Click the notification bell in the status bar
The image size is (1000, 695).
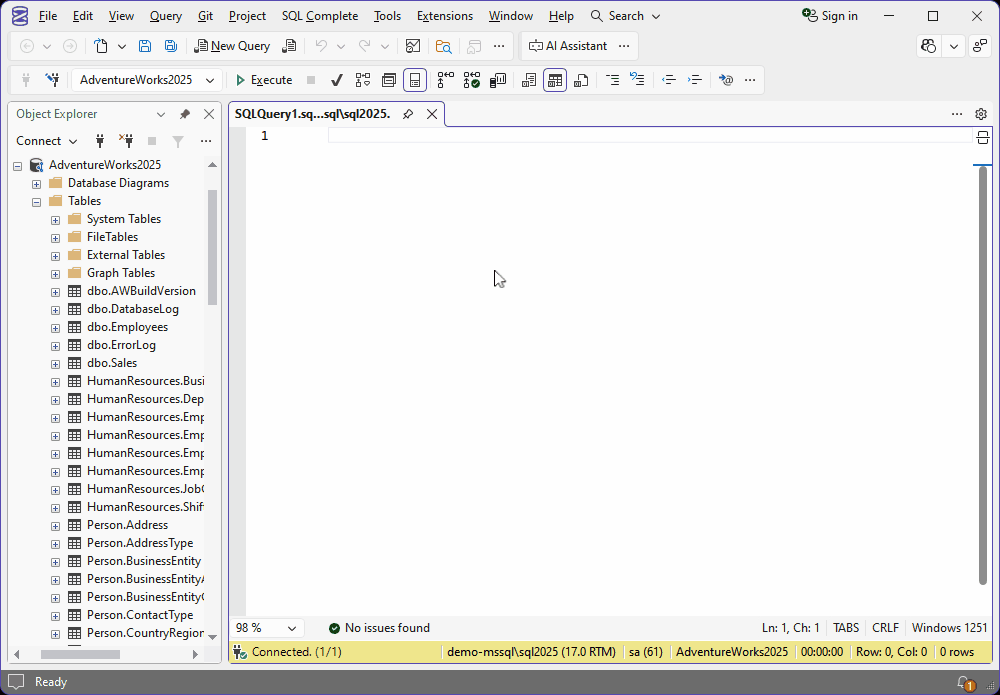[x=963, y=681]
